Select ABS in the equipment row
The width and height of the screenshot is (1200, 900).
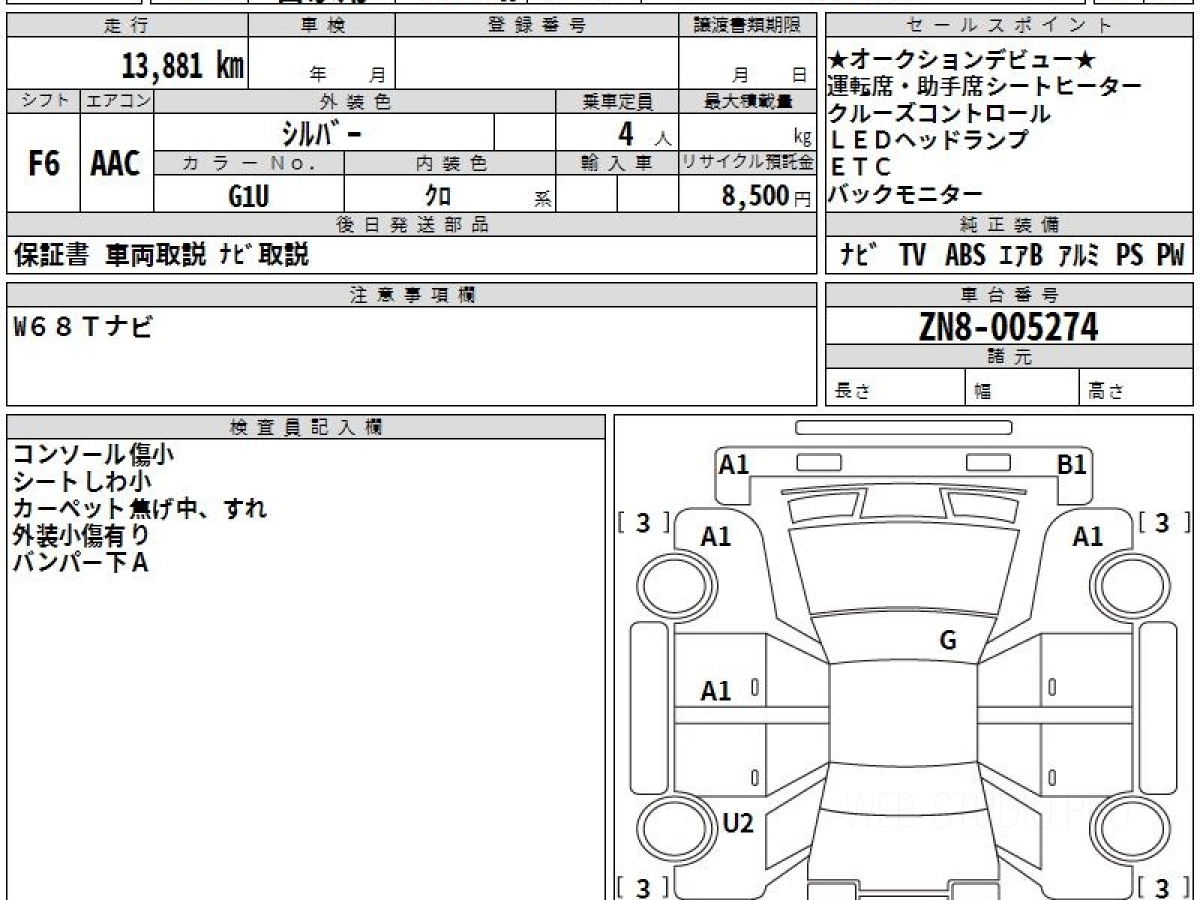(x=964, y=256)
